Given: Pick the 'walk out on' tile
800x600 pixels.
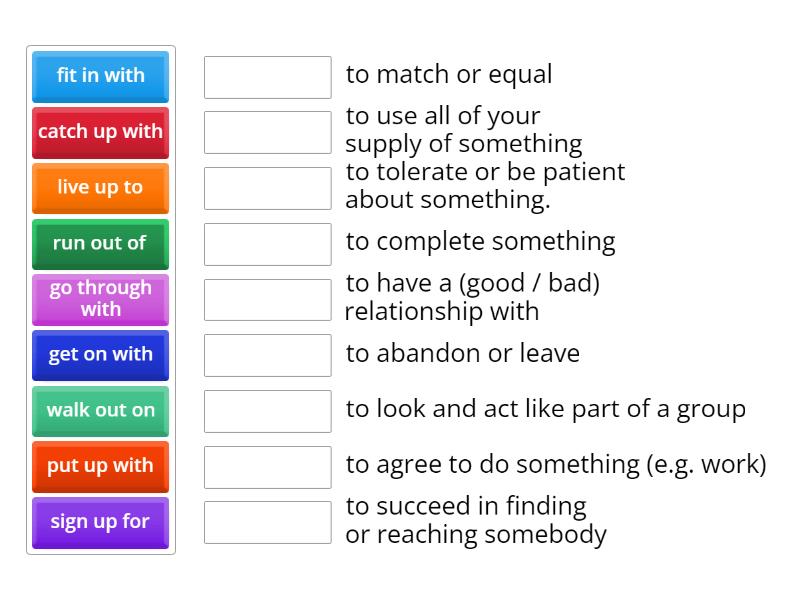Looking at the screenshot, I should 100,411.
